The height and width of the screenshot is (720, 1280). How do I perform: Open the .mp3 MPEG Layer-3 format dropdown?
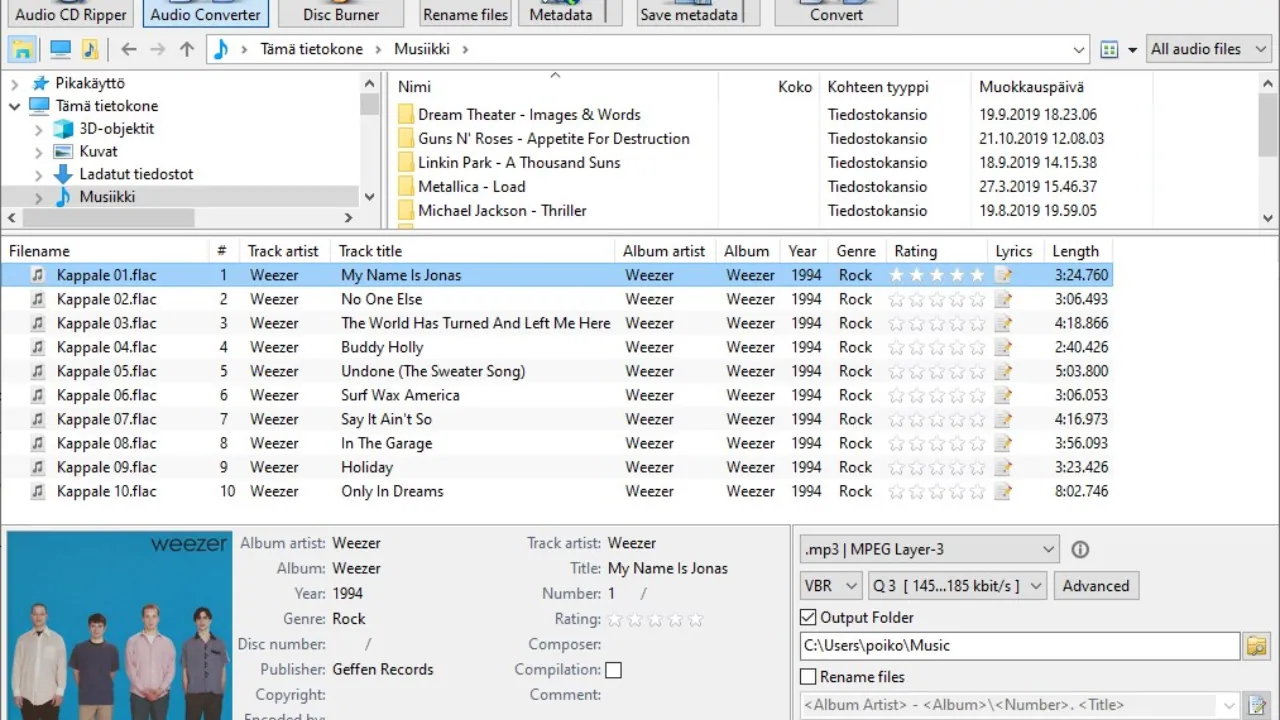929,549
